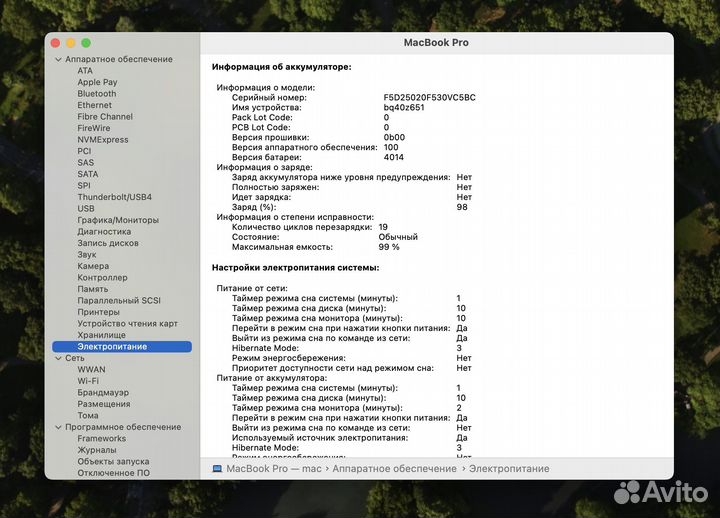Open Запись дисков entry

pyautogui.click(x=108, y=243)
